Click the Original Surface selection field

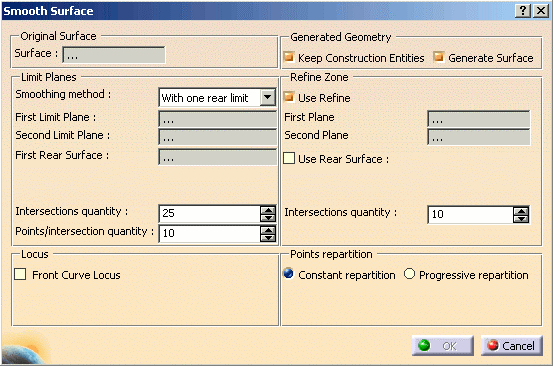click(114, 55)
